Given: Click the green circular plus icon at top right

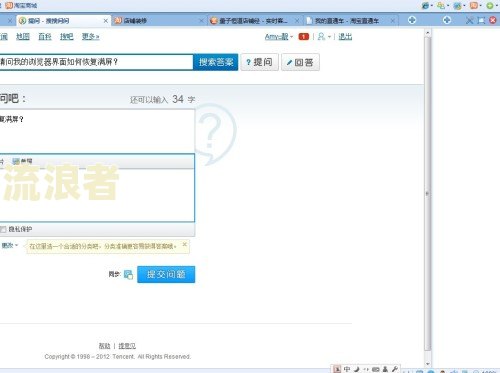Looking at the screenshot, I should [x=491, y=5].
